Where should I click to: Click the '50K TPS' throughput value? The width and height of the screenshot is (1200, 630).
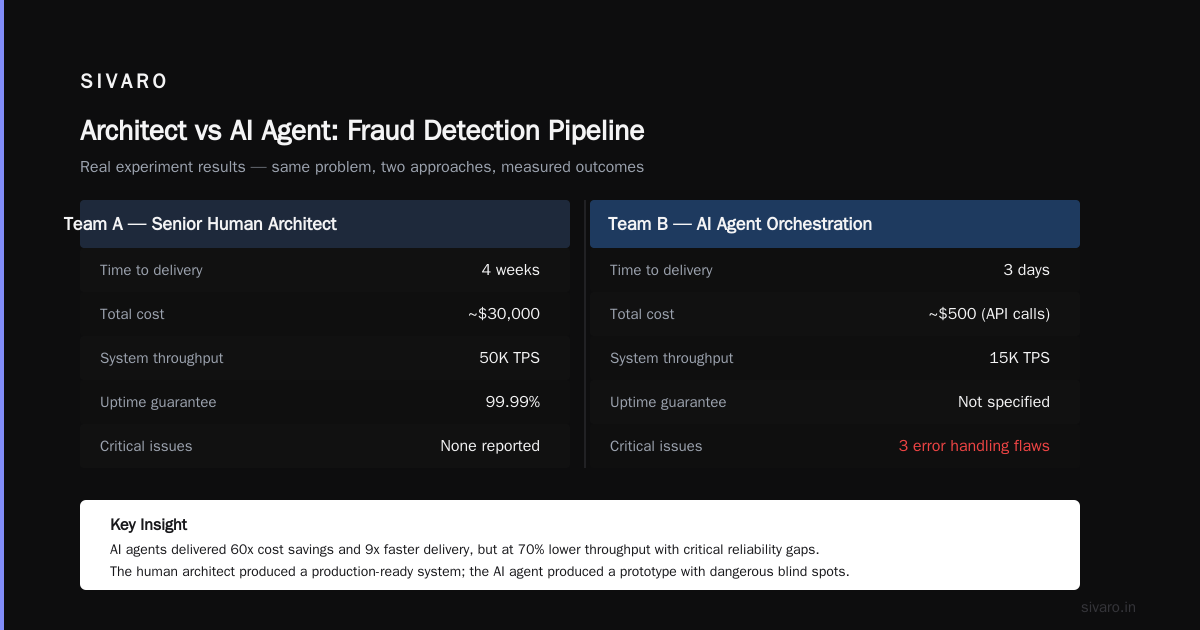click(x=509, y=358)
